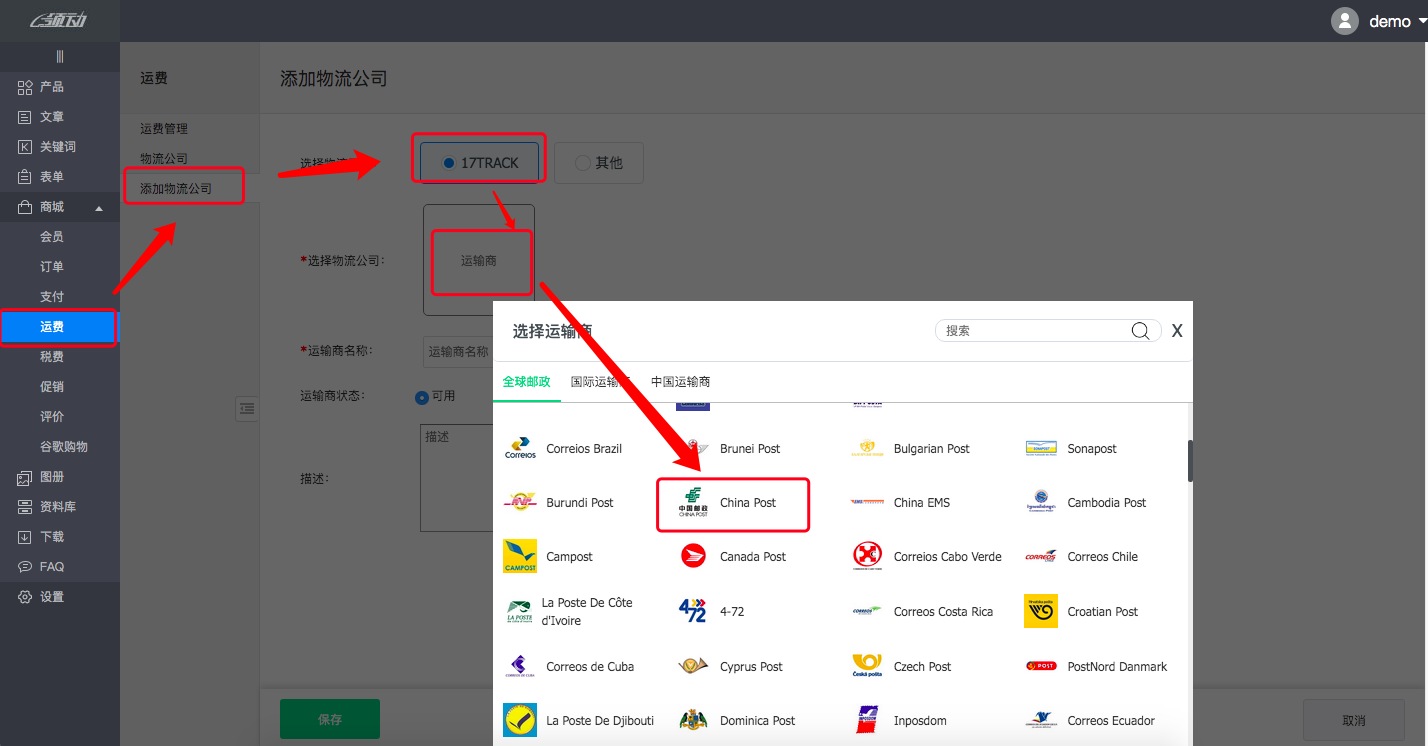Click the search magnifier icon in carrier dialog
Screen dimensions: 1428x746
(1140, 331)
